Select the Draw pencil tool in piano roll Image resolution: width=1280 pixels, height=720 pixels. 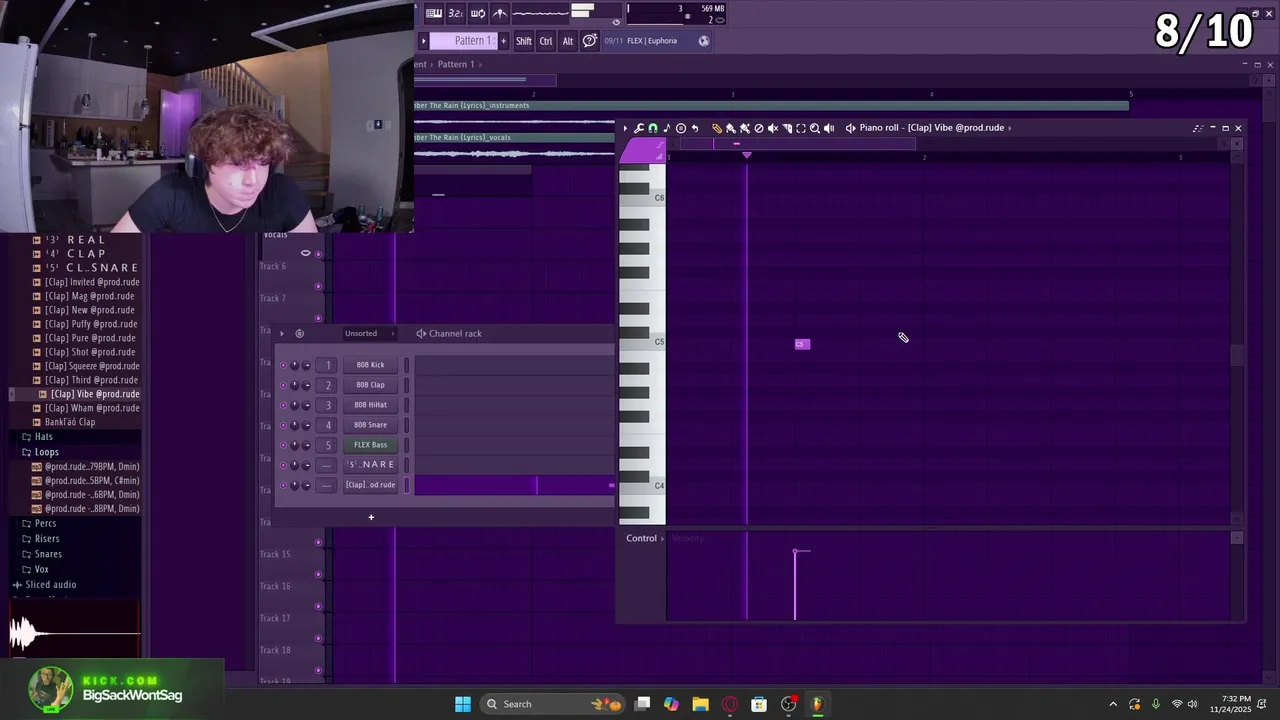(x=717, y=128)
